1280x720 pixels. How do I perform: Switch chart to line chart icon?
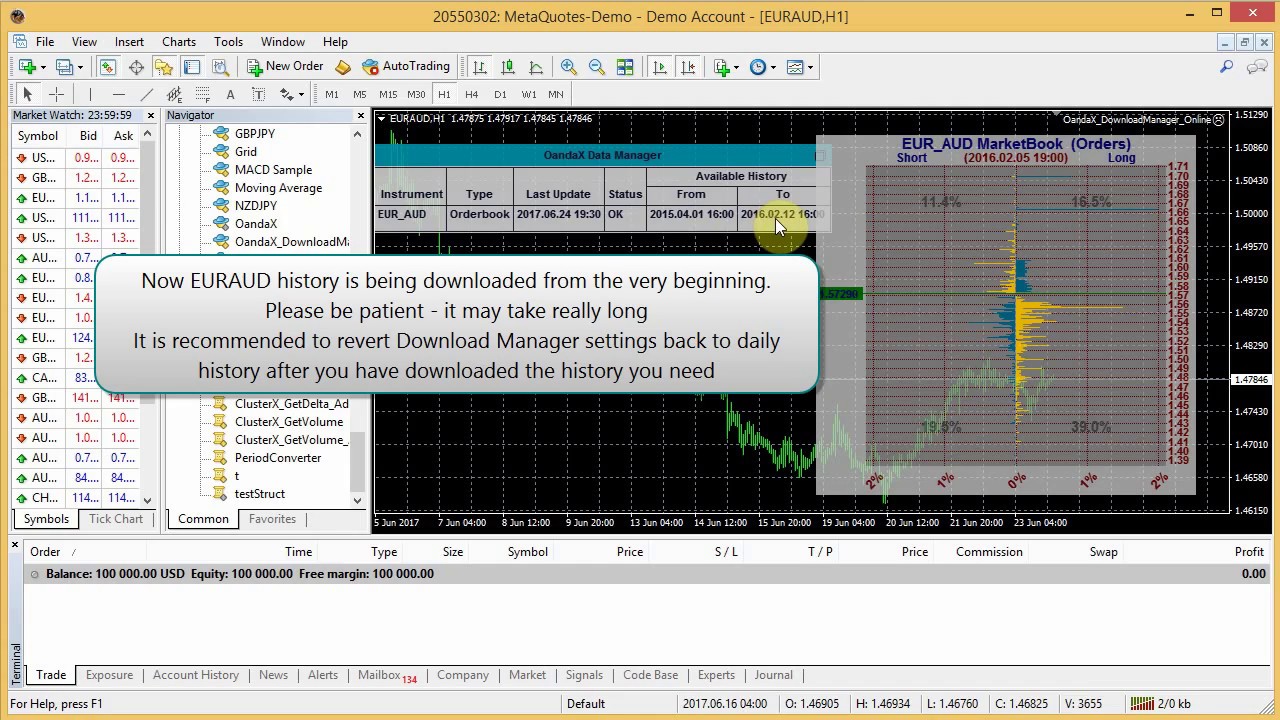[x=536, y=67]
